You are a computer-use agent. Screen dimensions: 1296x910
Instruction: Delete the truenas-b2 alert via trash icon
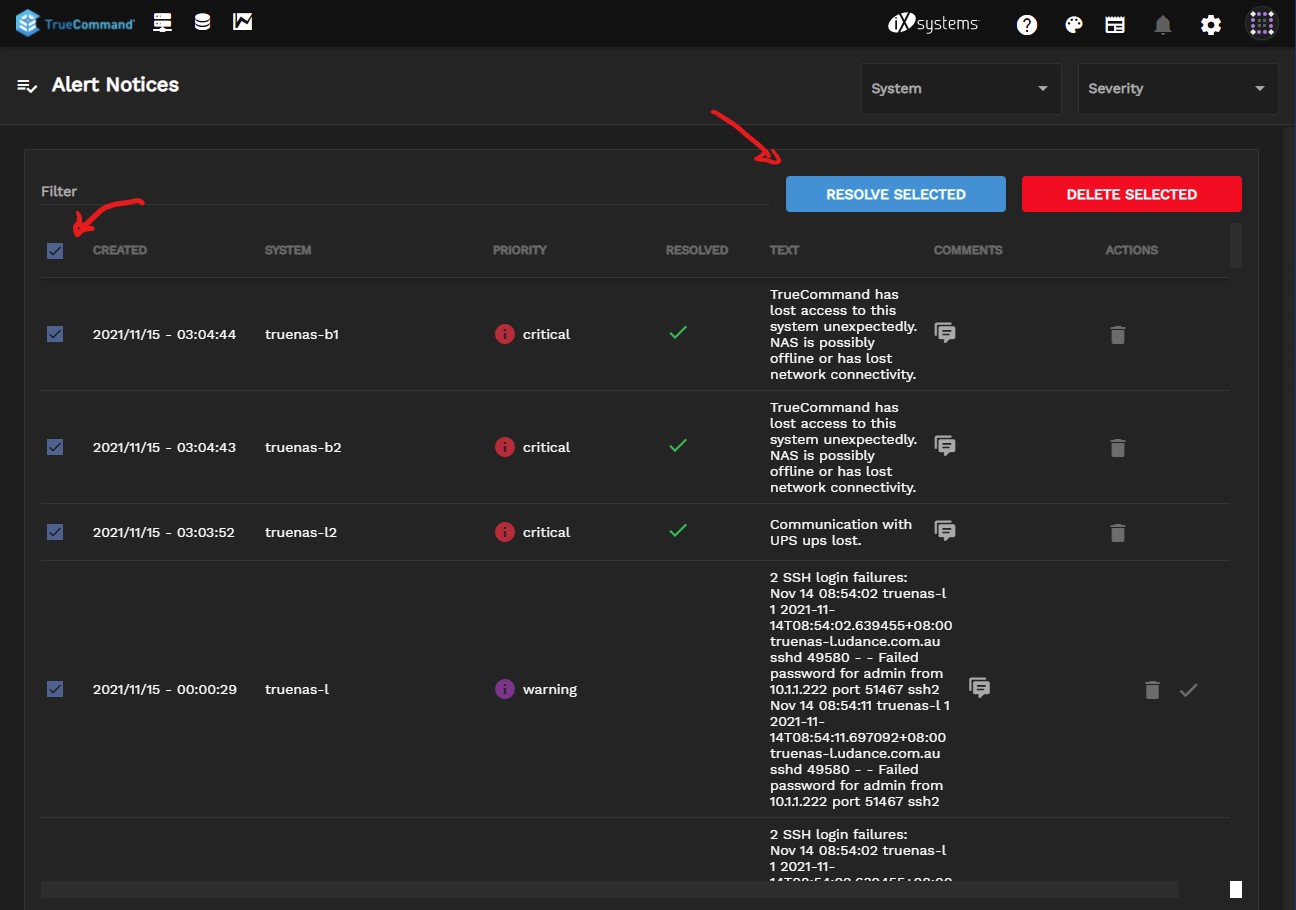tap(1118, 448)
